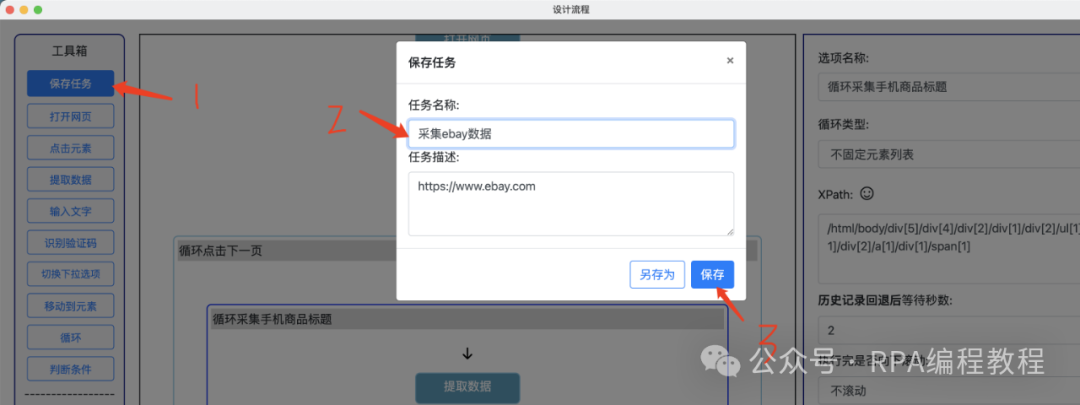The height and width of the screenshot is (405, 1080).
Task: Select the 移动到元素 tool
Action: (70, 306)
